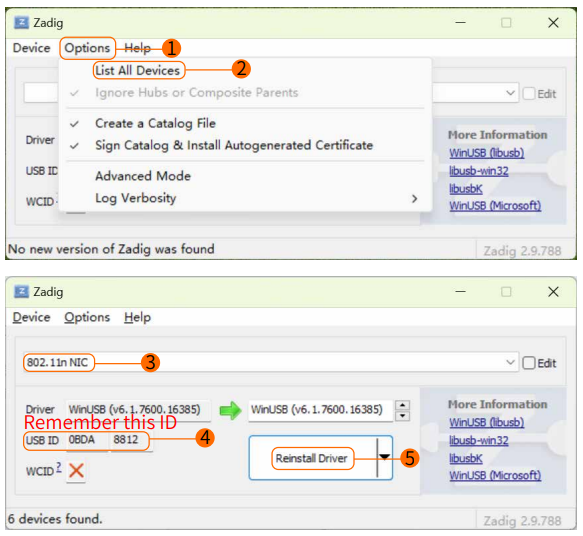Click green arrow between driver fields
Screen dimensions: 583x536
pyautogui.click(x=230, y=410)
